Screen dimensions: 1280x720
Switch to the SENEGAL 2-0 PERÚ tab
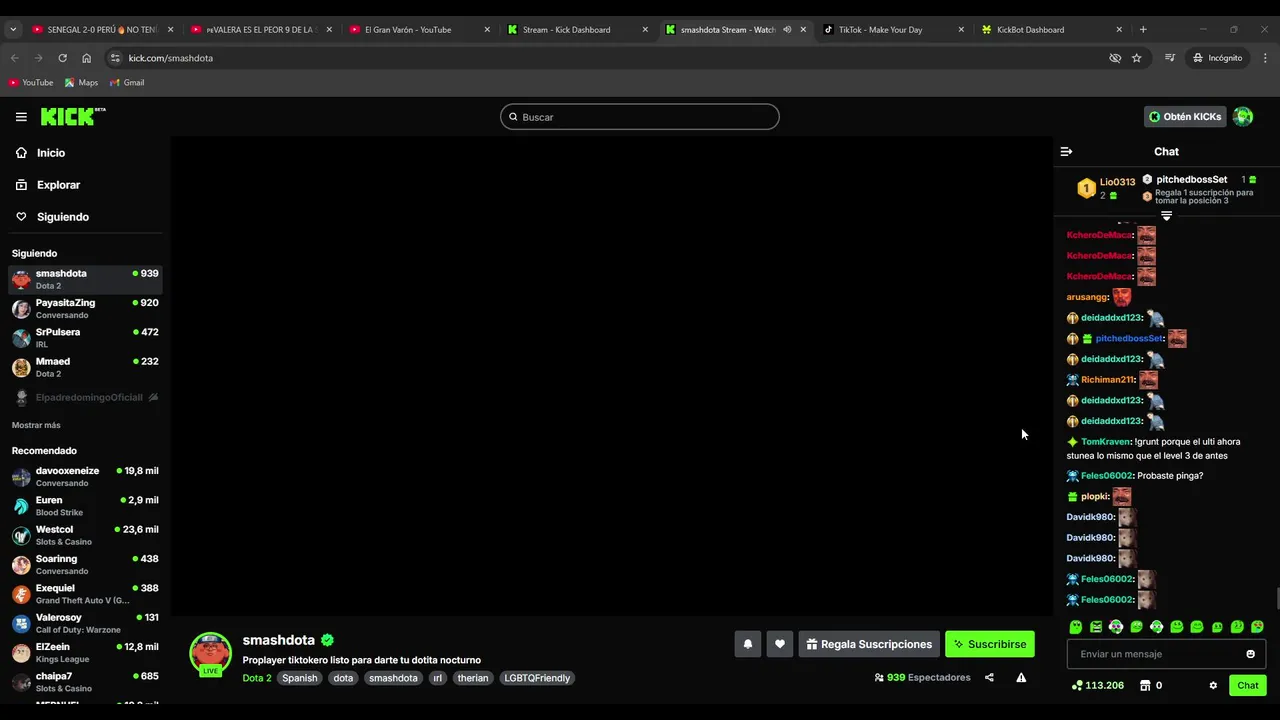click(102, 30)
